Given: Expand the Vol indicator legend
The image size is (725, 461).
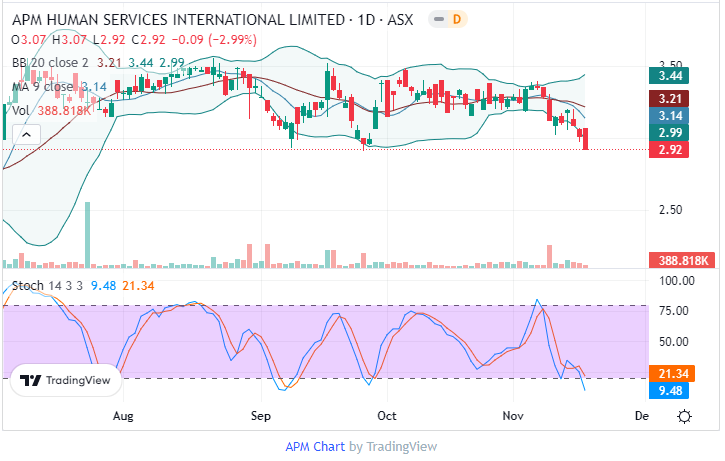Looking at the screenshot, I should click(x=20, y=110).
